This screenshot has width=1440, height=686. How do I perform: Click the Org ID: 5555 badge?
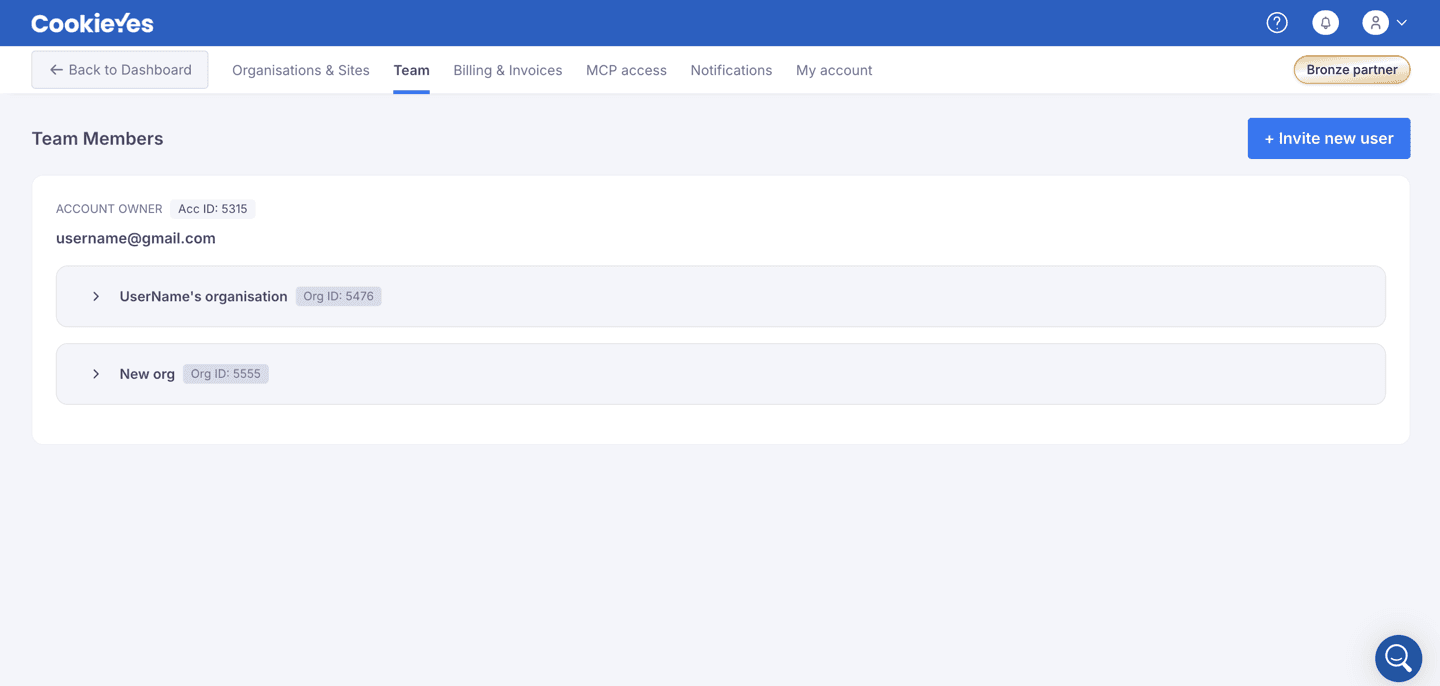pyautogui.click(x=226, y=374)
